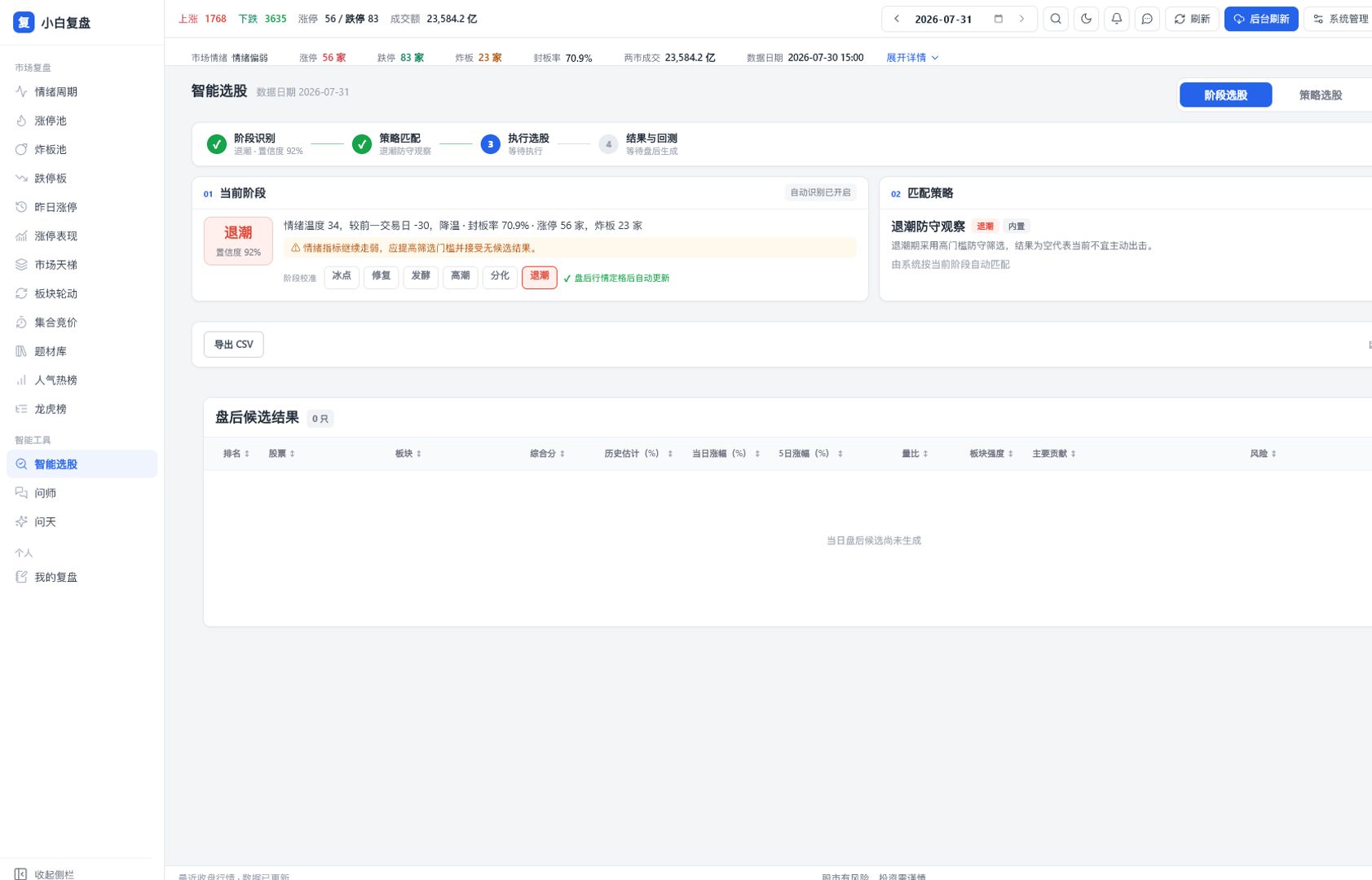Open 我的复盘 in the sidebar
Screen dimensions: 1372x880
coord(82,578)
